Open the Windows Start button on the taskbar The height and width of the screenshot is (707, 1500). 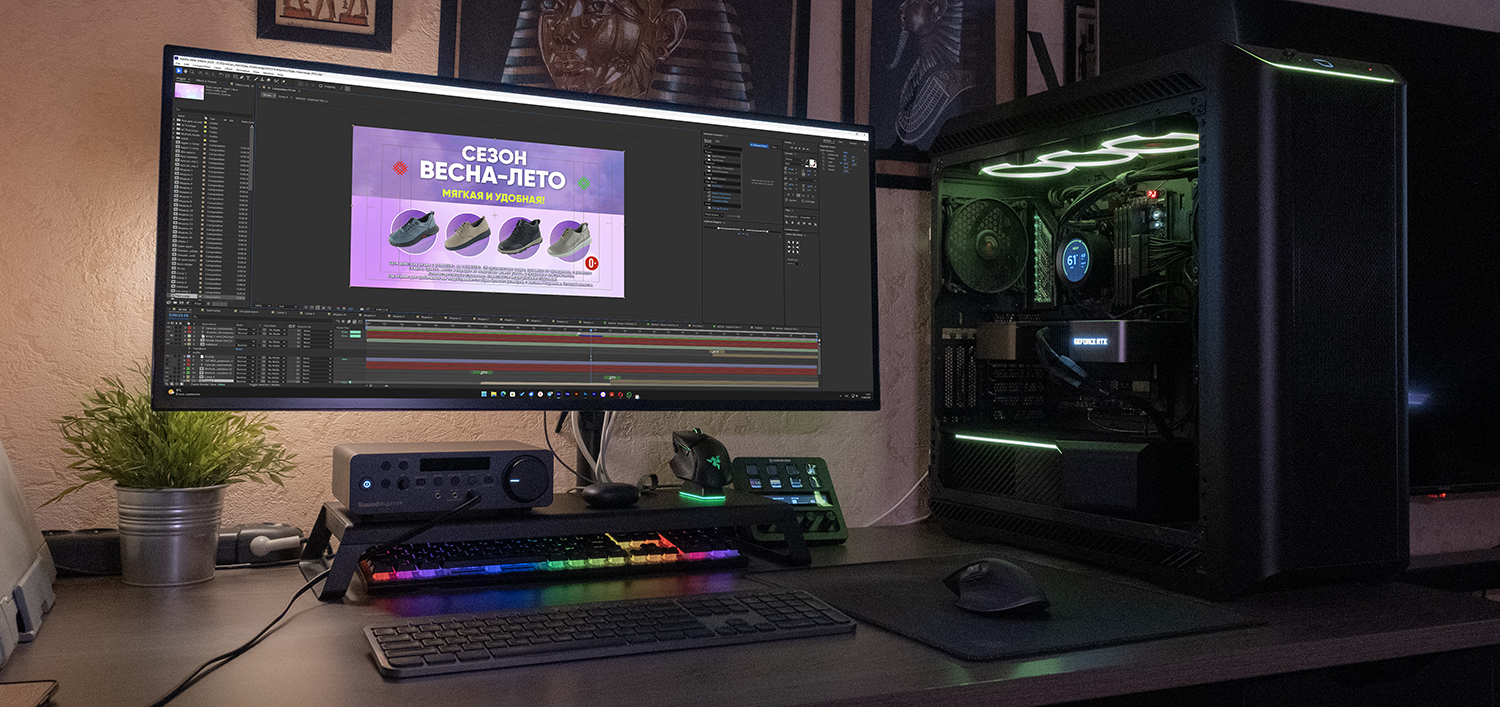pos(484,394)
